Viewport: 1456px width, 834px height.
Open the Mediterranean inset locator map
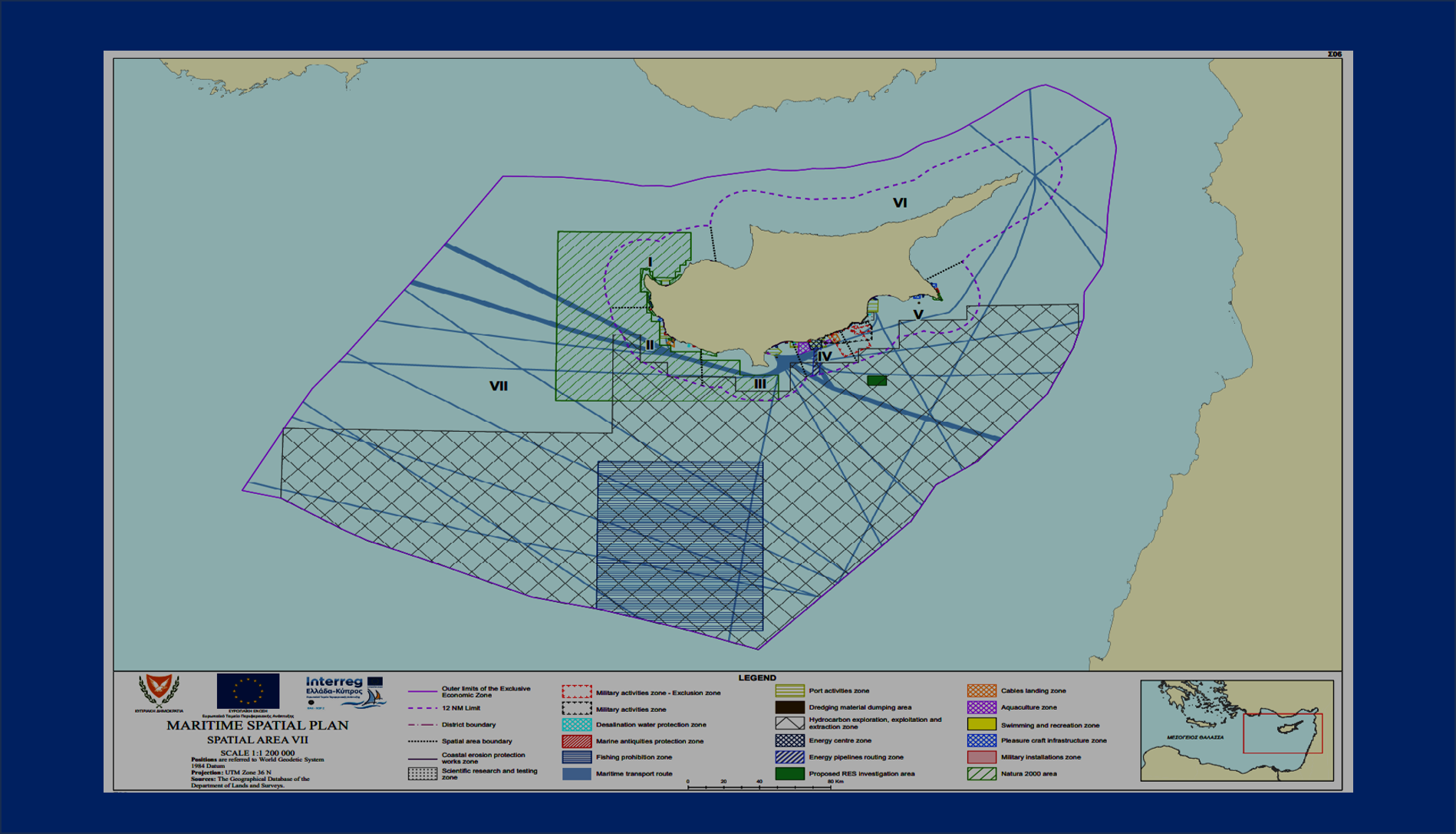click(1236, 730)
